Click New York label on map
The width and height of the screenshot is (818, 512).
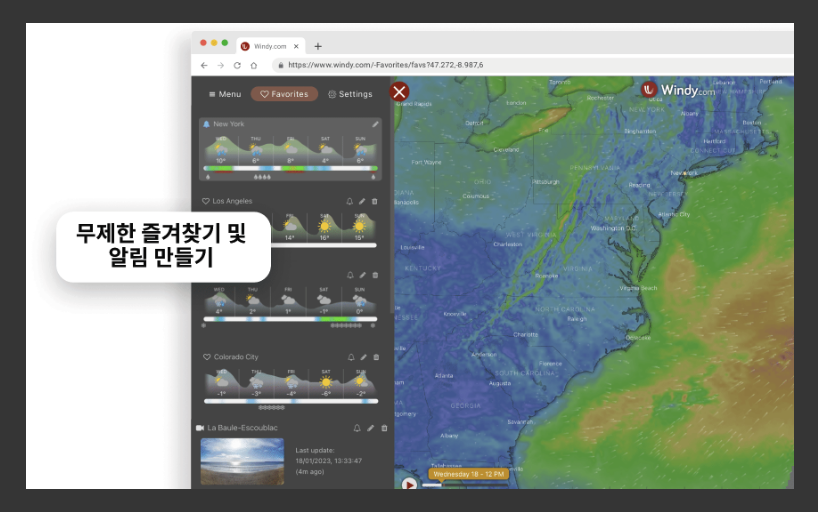[683, 173]
